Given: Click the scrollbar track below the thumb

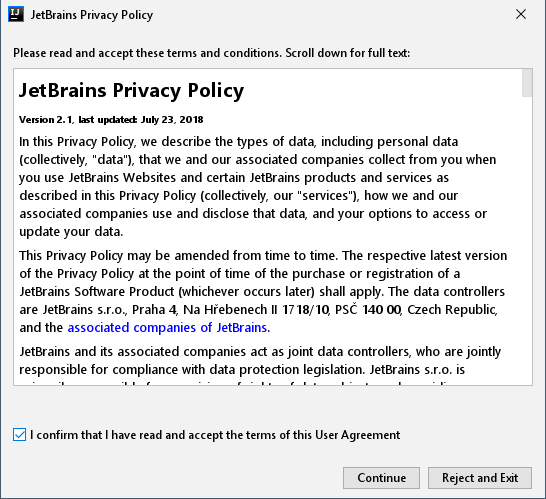Looking at the screenshot, I should tap(527, 240).
